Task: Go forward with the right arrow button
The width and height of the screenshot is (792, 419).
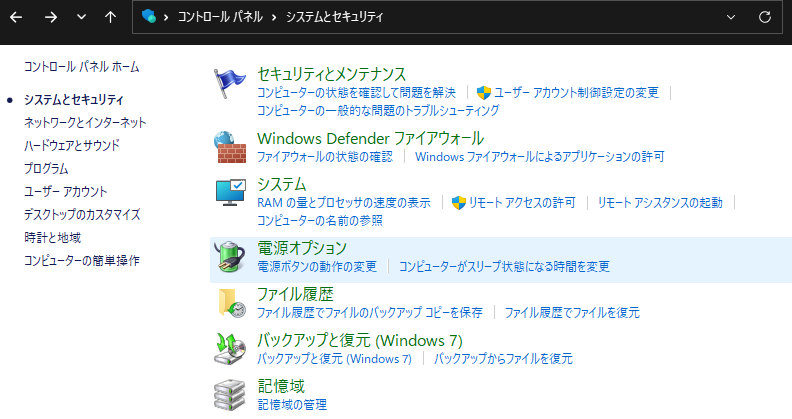Action: (51, 17)
